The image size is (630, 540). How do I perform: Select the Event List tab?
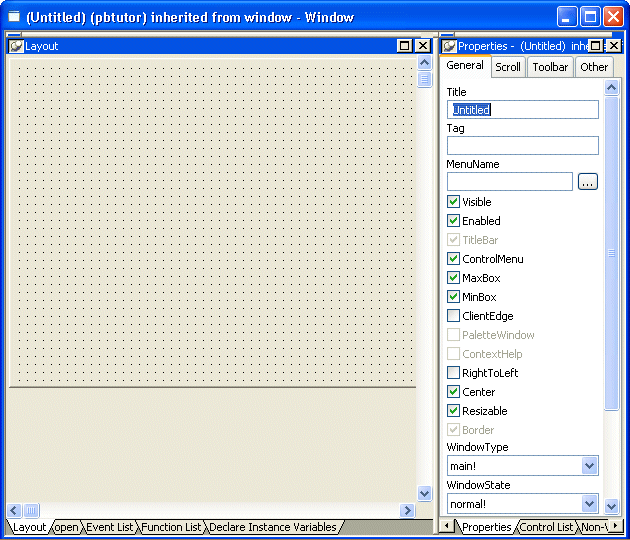pos(109,527)
